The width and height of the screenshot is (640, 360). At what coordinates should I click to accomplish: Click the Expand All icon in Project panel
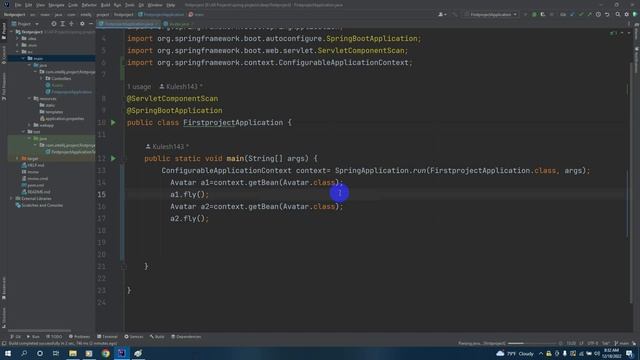(62, 24)
